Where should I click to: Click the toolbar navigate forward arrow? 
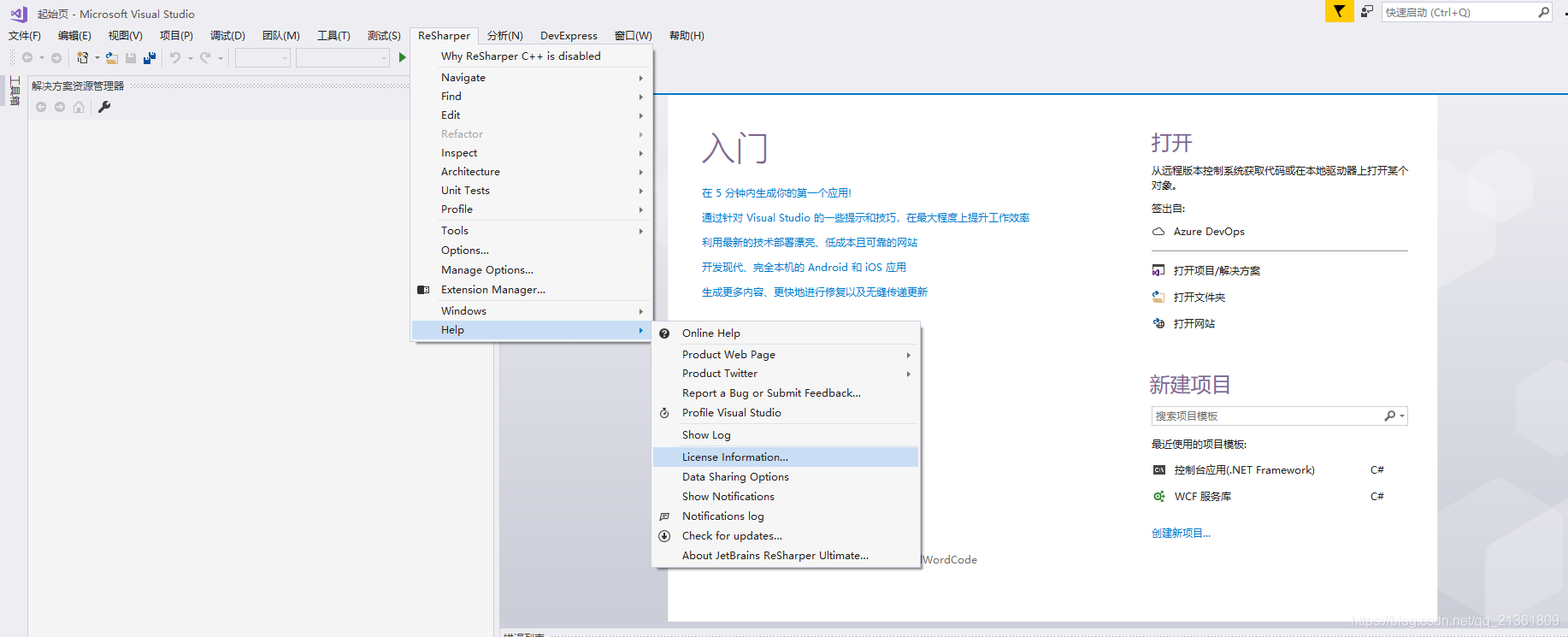point(56,57)
